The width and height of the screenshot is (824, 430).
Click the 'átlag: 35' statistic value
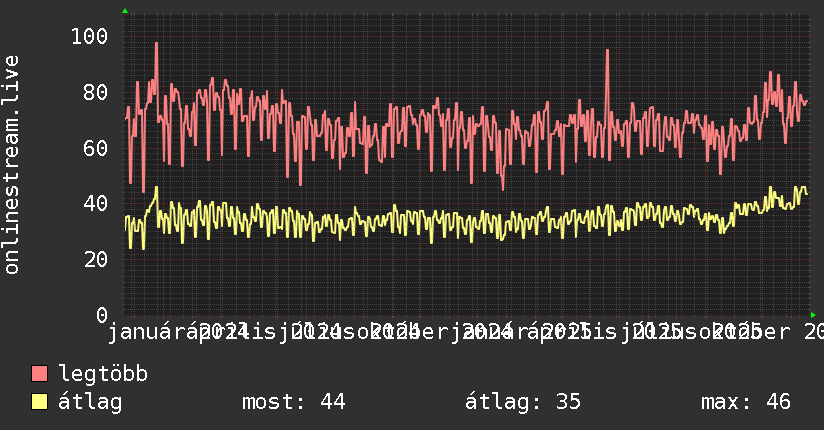point(523,402)
